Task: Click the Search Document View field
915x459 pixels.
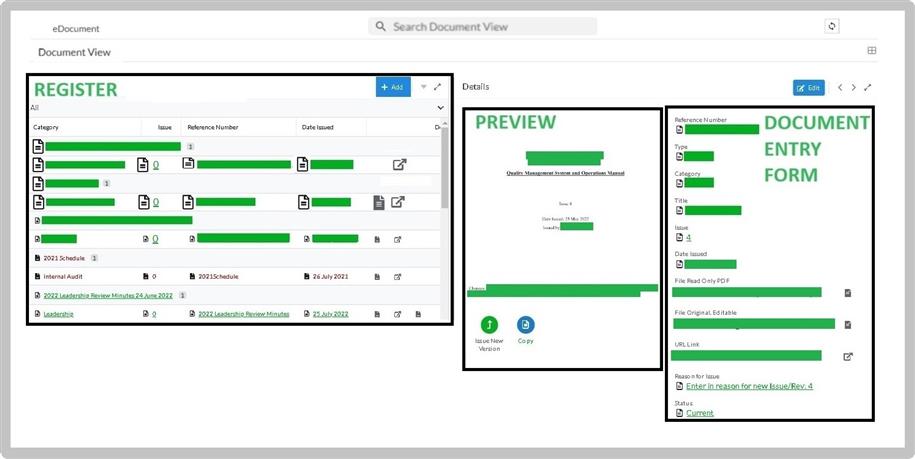Action: pyautogui.click(x=483, y=27)
